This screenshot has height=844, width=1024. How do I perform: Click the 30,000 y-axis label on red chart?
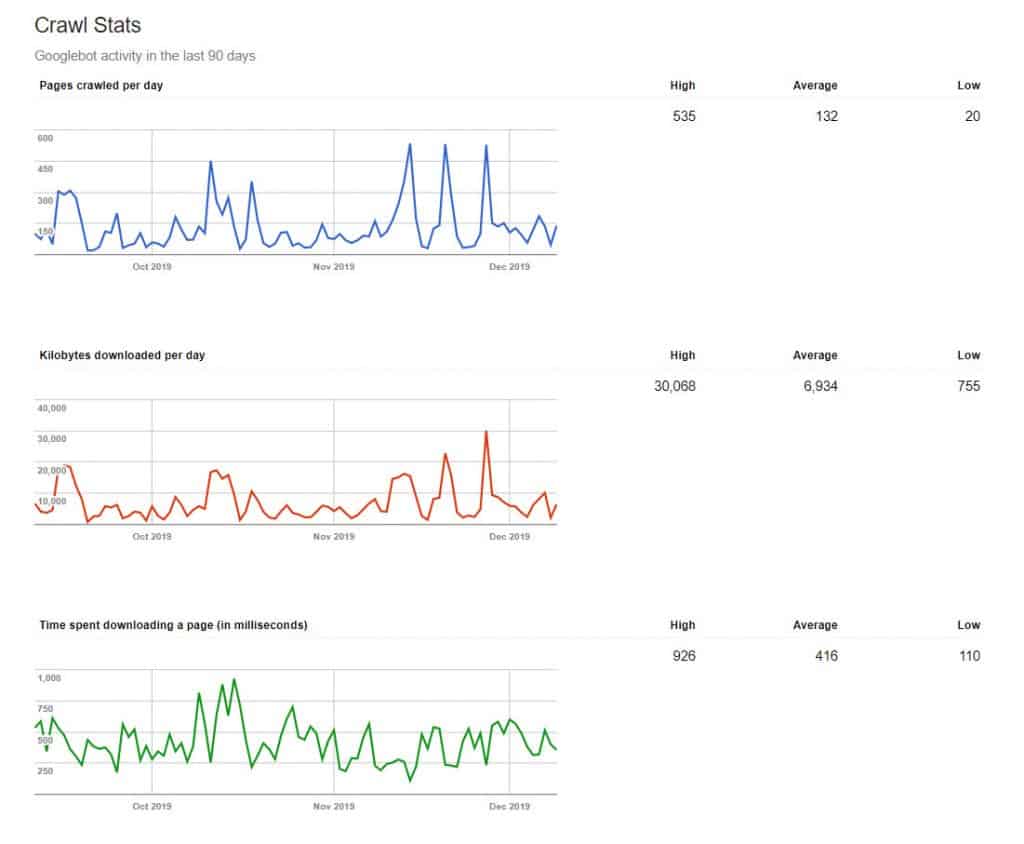tap(52, 439)
